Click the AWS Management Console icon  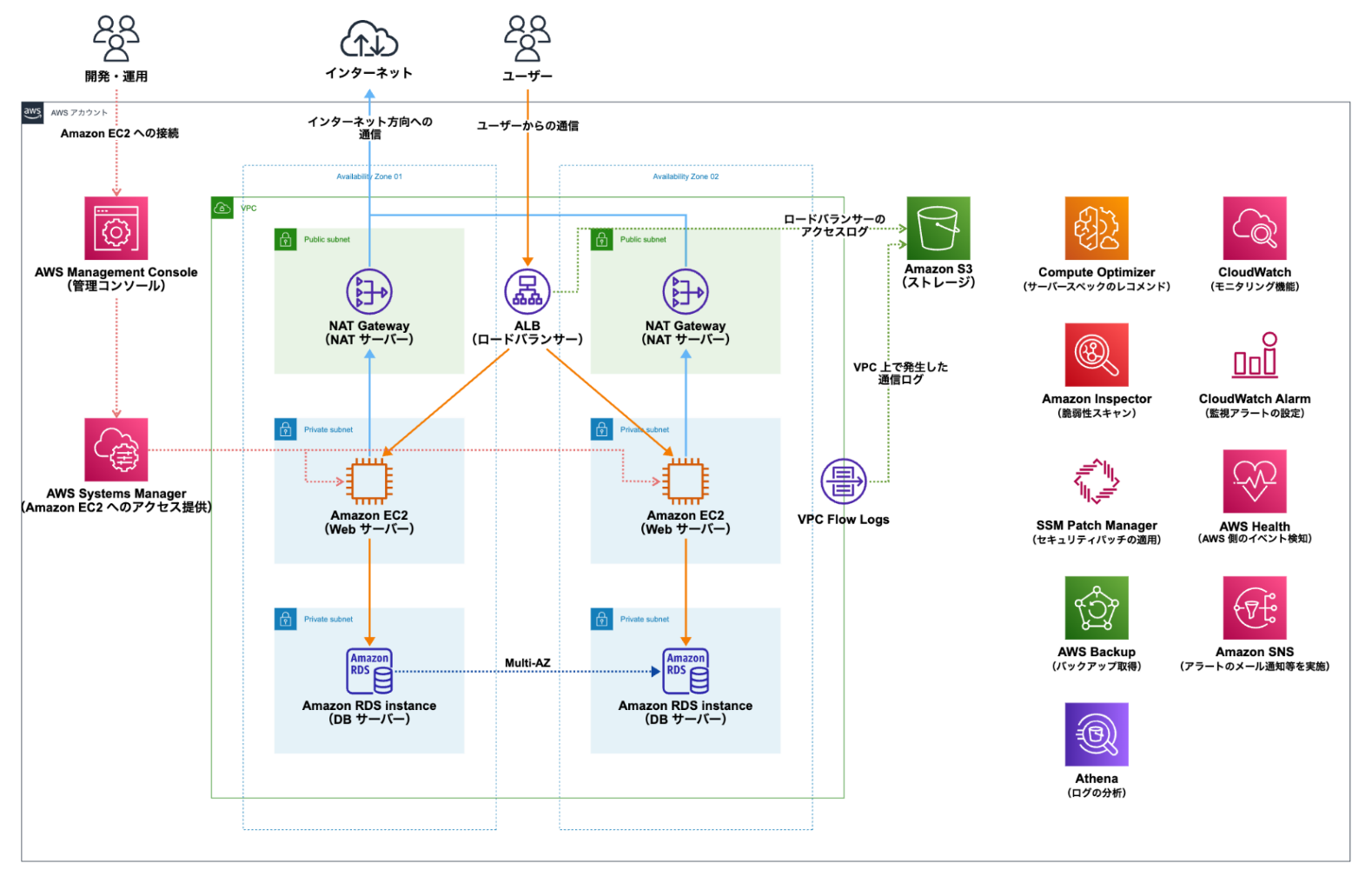tap(116, 228)
